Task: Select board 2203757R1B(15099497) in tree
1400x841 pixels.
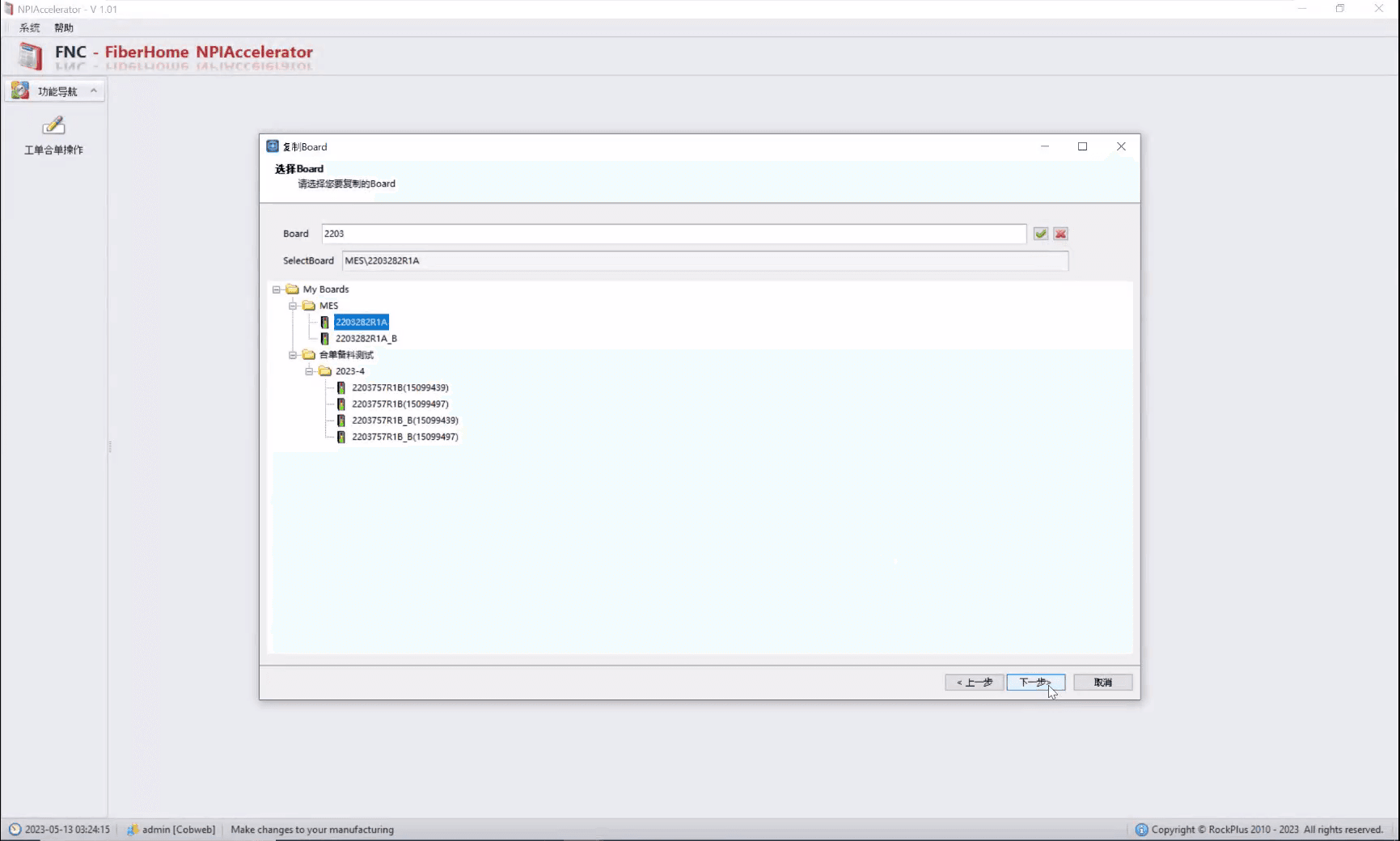Action: point(400,404)
